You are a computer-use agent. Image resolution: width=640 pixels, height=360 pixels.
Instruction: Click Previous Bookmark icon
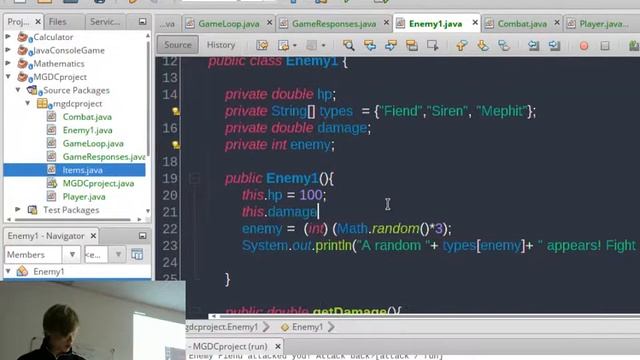pyautogui.click(x=462, y=45)
